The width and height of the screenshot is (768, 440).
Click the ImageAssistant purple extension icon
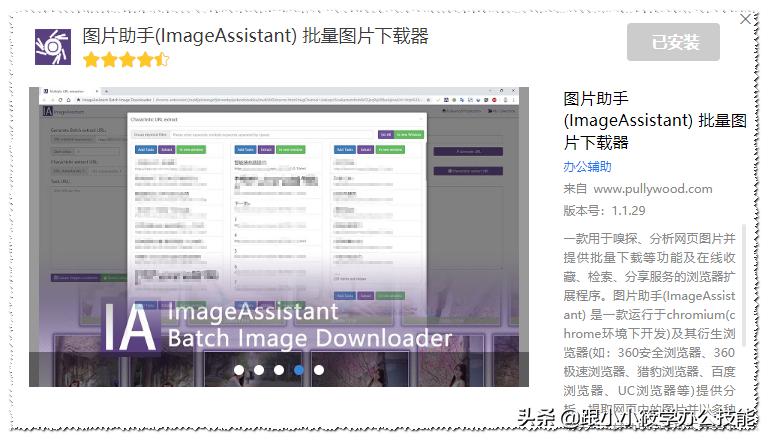(x=53, y=47)
